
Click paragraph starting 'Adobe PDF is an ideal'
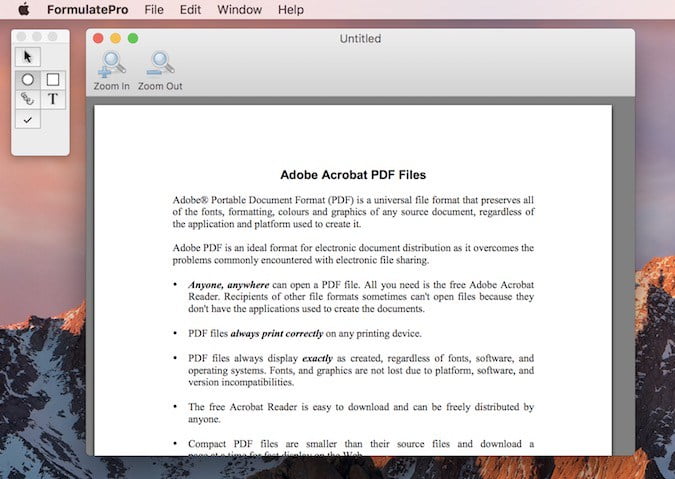[x=353, y=254]
